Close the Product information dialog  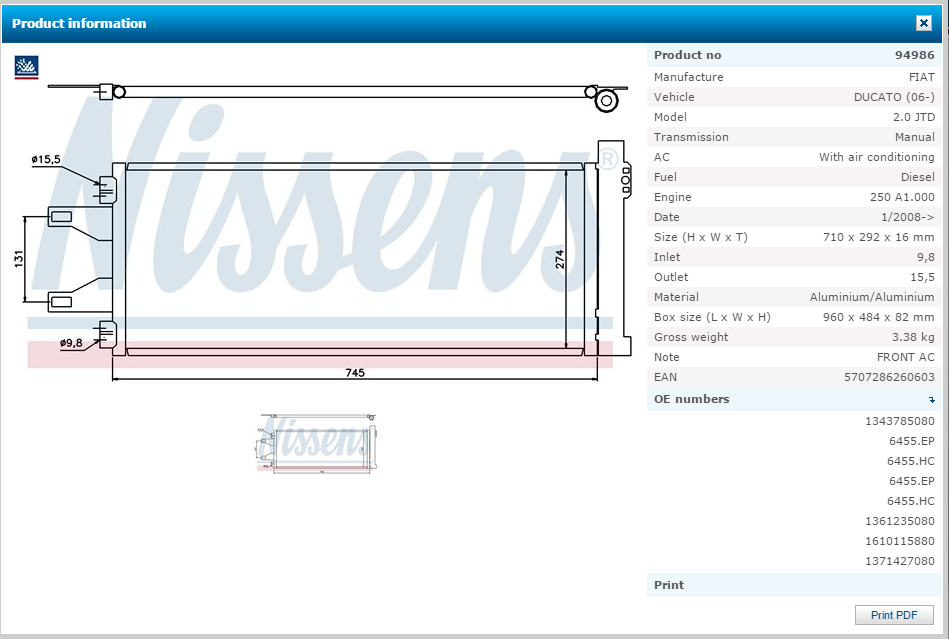(x=924, y=23)
